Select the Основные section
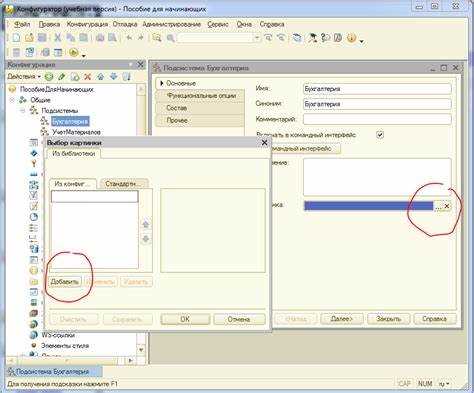The width and height of the screenshot is (474, 393). click(x=201, y=83)
